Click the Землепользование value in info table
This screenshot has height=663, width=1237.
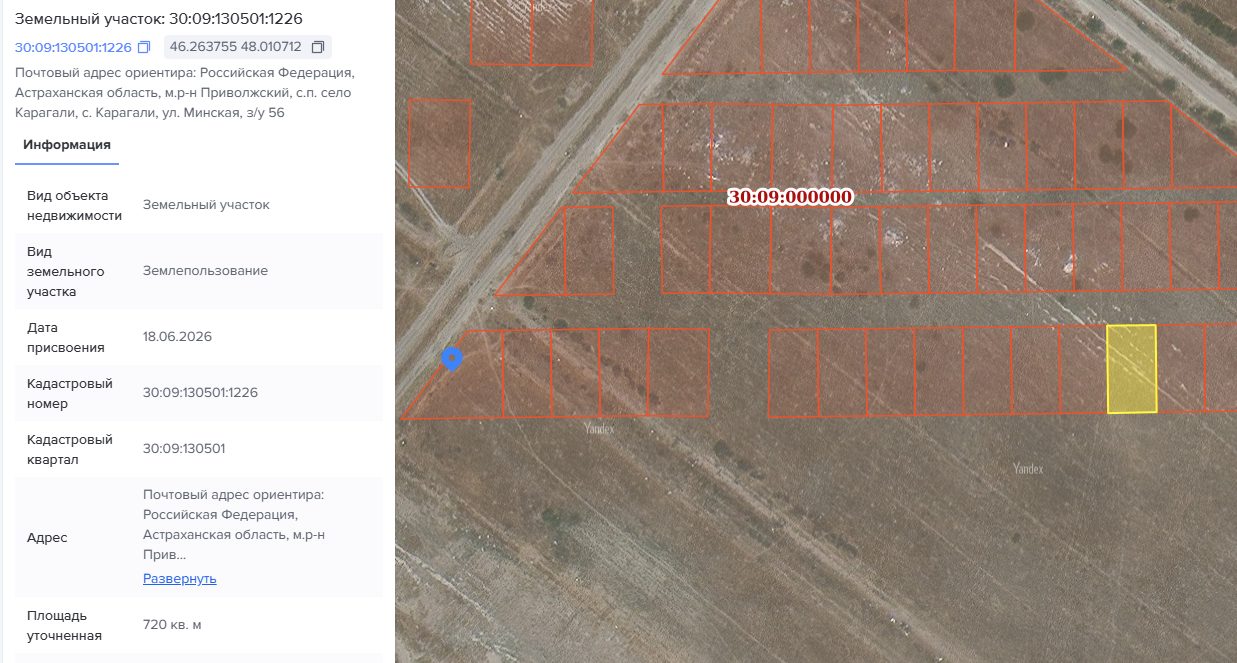205,270
